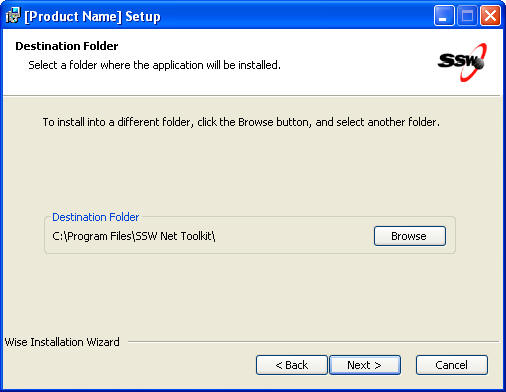
Task: Click the C:\Program Files\SSW Net Toolkit\ path
Action: point(134,236)
